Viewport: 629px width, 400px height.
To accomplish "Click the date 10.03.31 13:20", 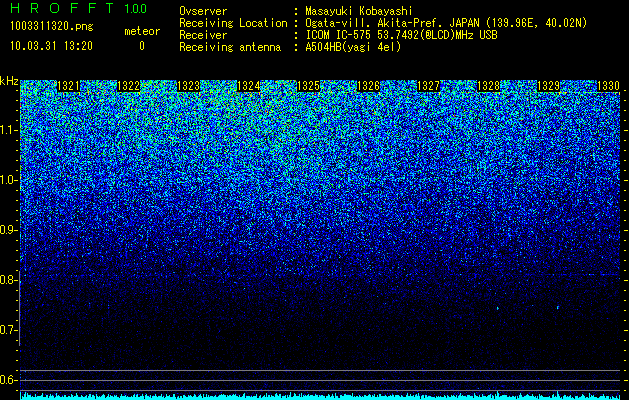I will coord(51,46).
